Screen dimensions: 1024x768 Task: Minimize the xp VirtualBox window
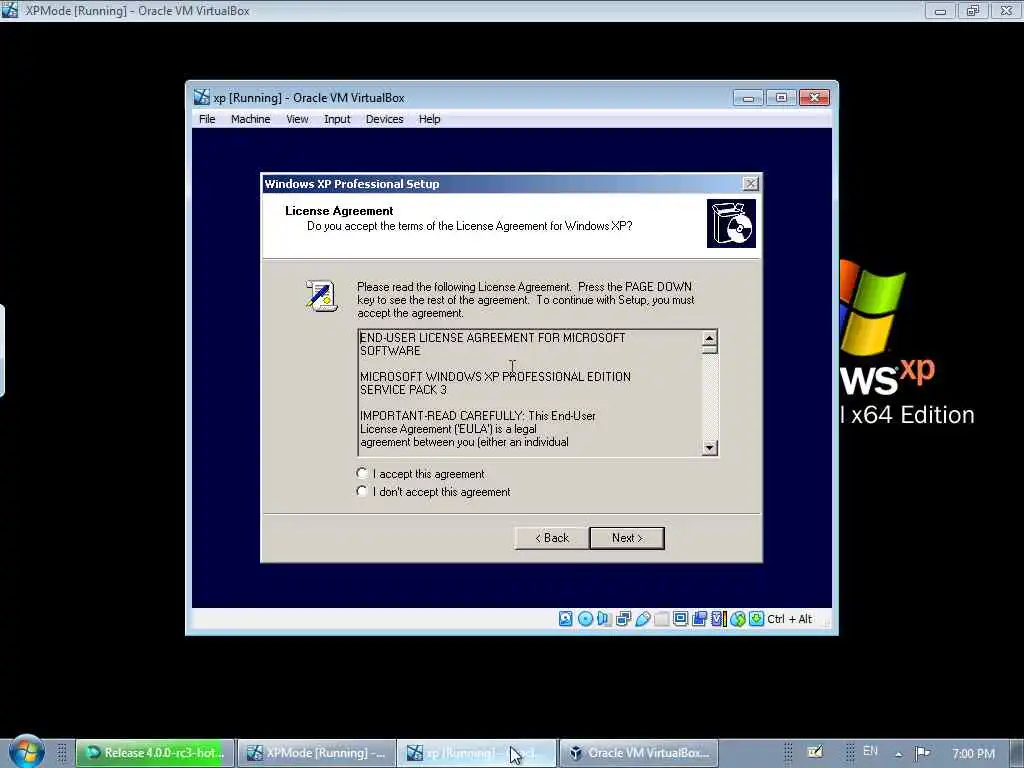(748, 98)
